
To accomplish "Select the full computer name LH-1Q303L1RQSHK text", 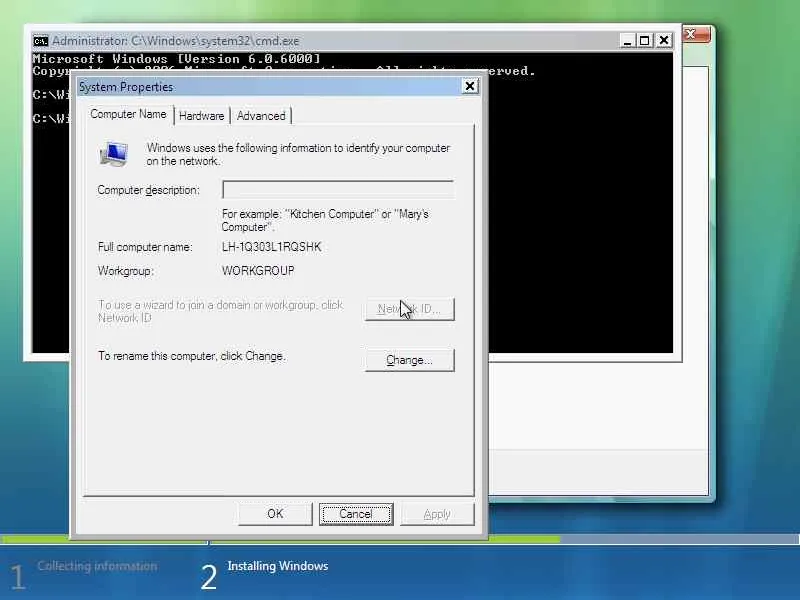I will tap(271, 247).
